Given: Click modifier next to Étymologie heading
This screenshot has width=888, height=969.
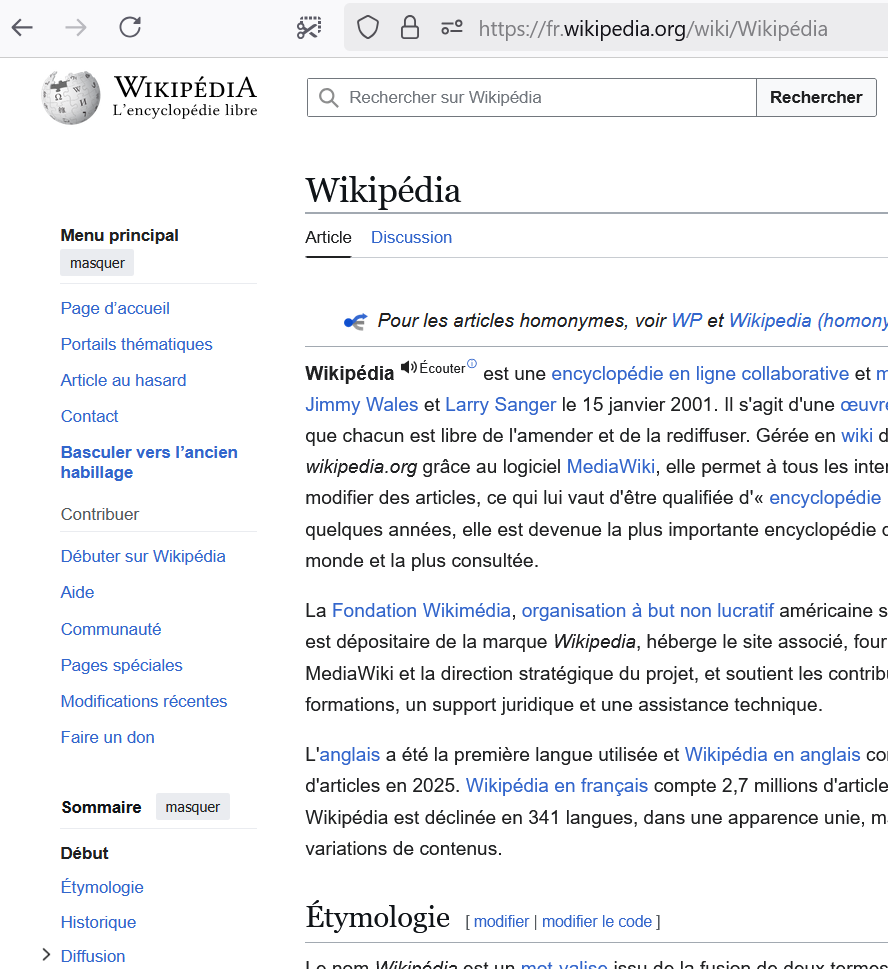Looking at the screenshot, I should click(x=501, y=921).
